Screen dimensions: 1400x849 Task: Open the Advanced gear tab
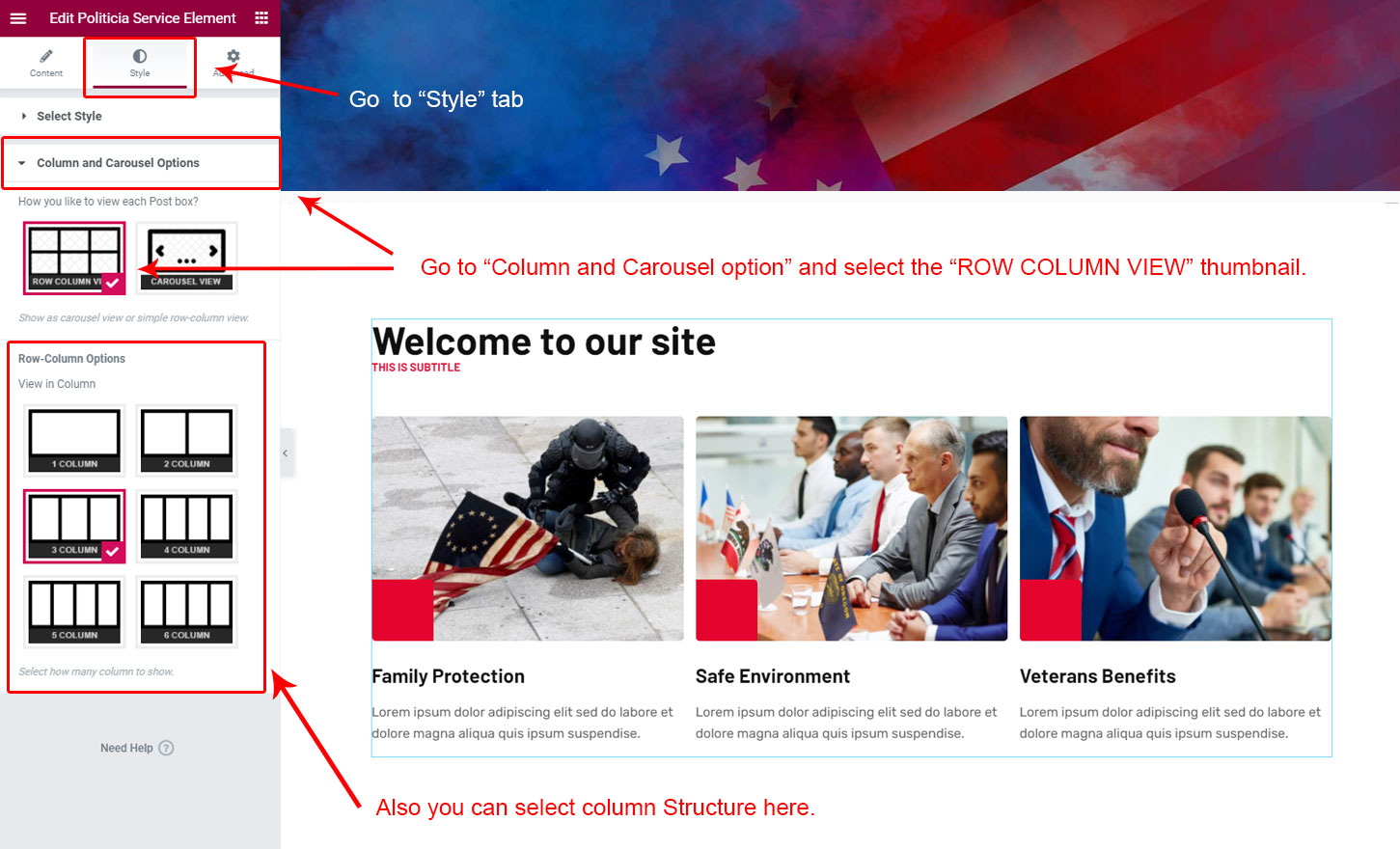pyautogui.click(x=233, y=56)
